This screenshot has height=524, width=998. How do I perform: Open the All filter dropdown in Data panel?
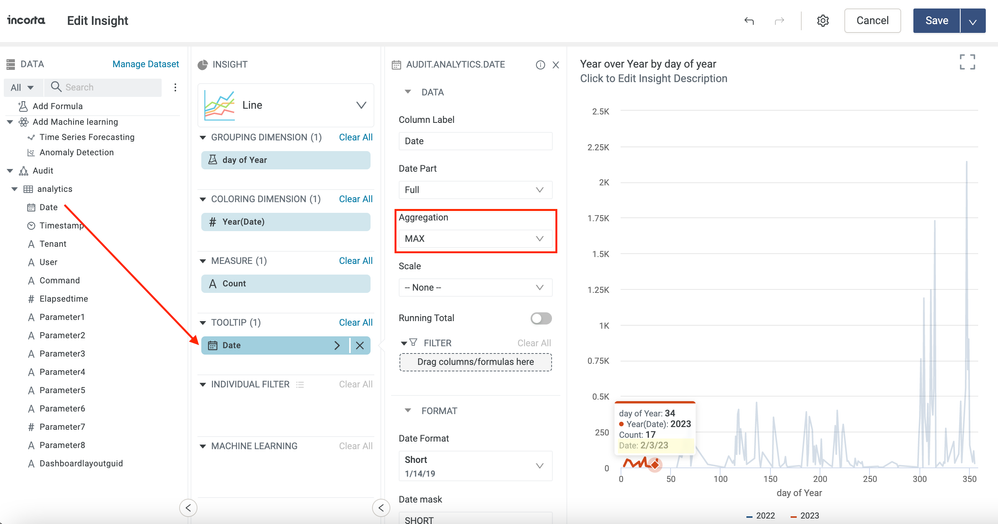[x=22, y=87]
